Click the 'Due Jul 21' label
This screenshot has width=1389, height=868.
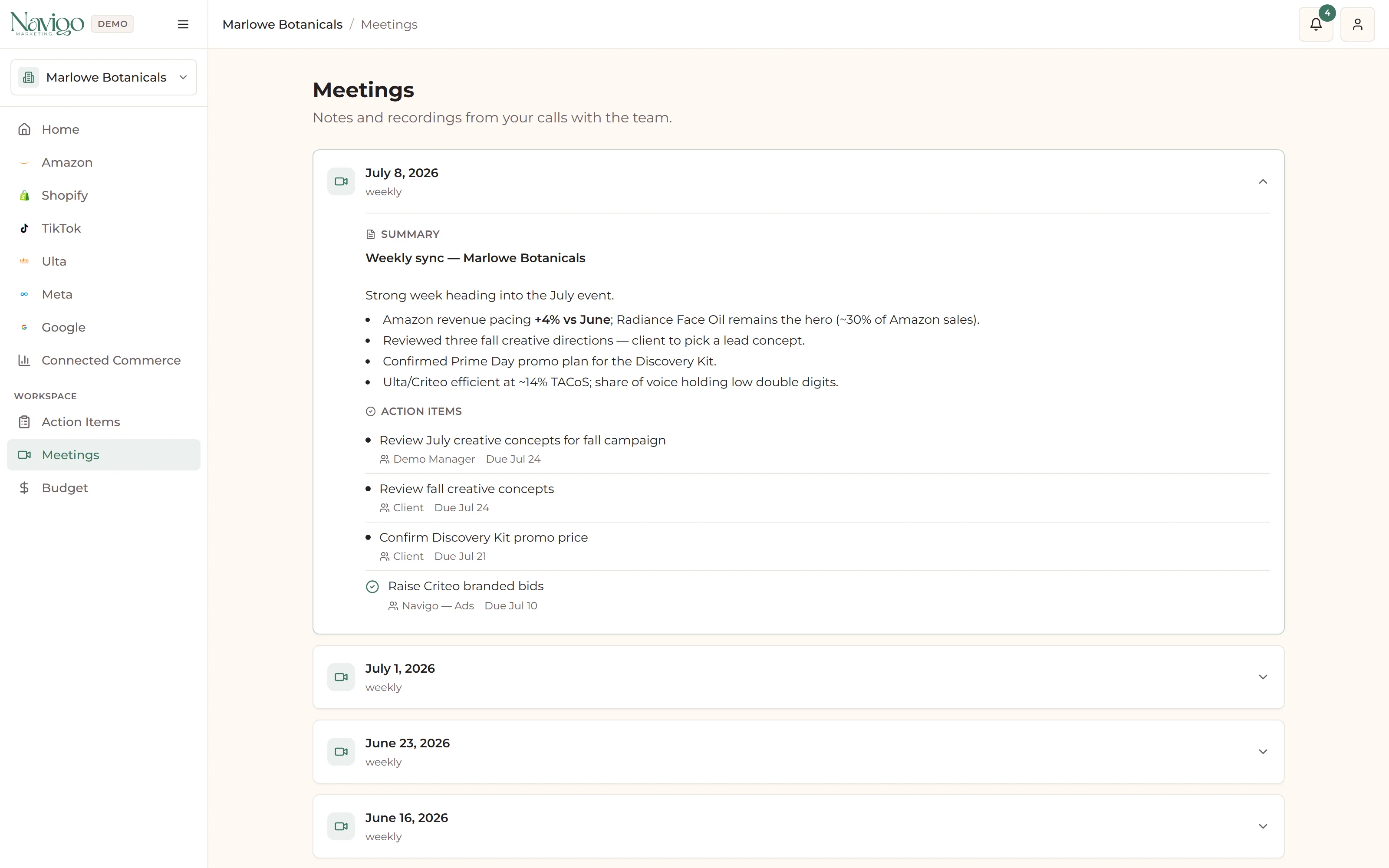click(x=460, y=556)
